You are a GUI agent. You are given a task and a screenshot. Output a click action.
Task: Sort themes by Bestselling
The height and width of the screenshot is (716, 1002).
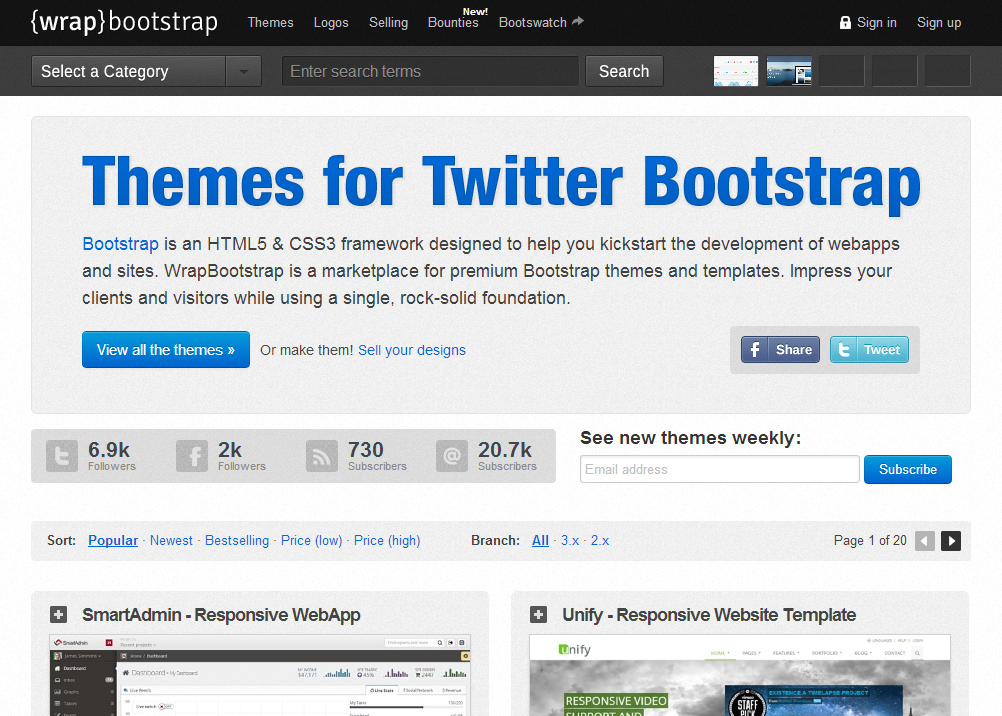pos(237,540)
